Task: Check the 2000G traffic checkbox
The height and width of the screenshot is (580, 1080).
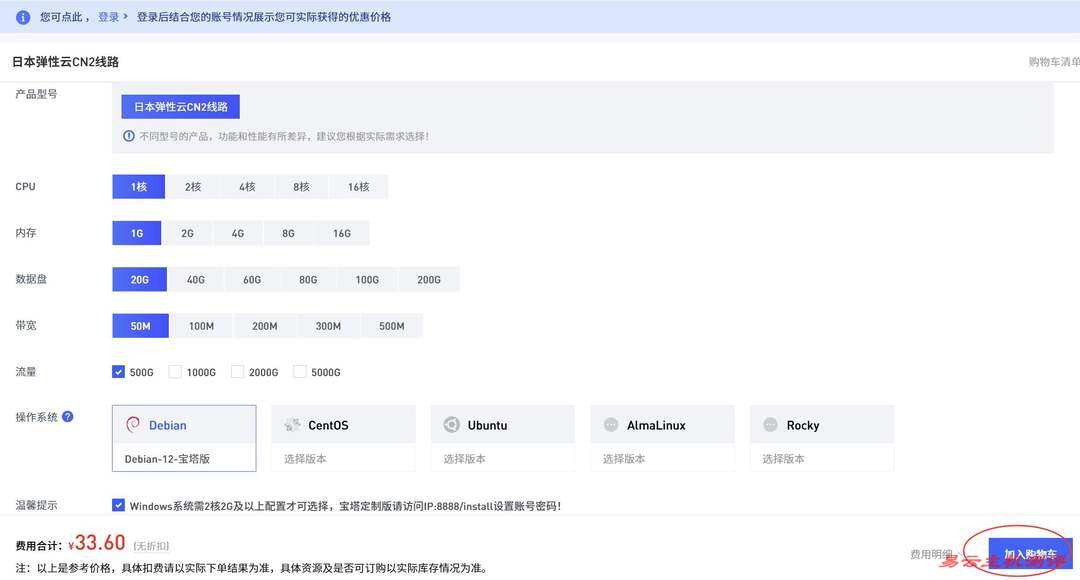Action: [237, 372]
